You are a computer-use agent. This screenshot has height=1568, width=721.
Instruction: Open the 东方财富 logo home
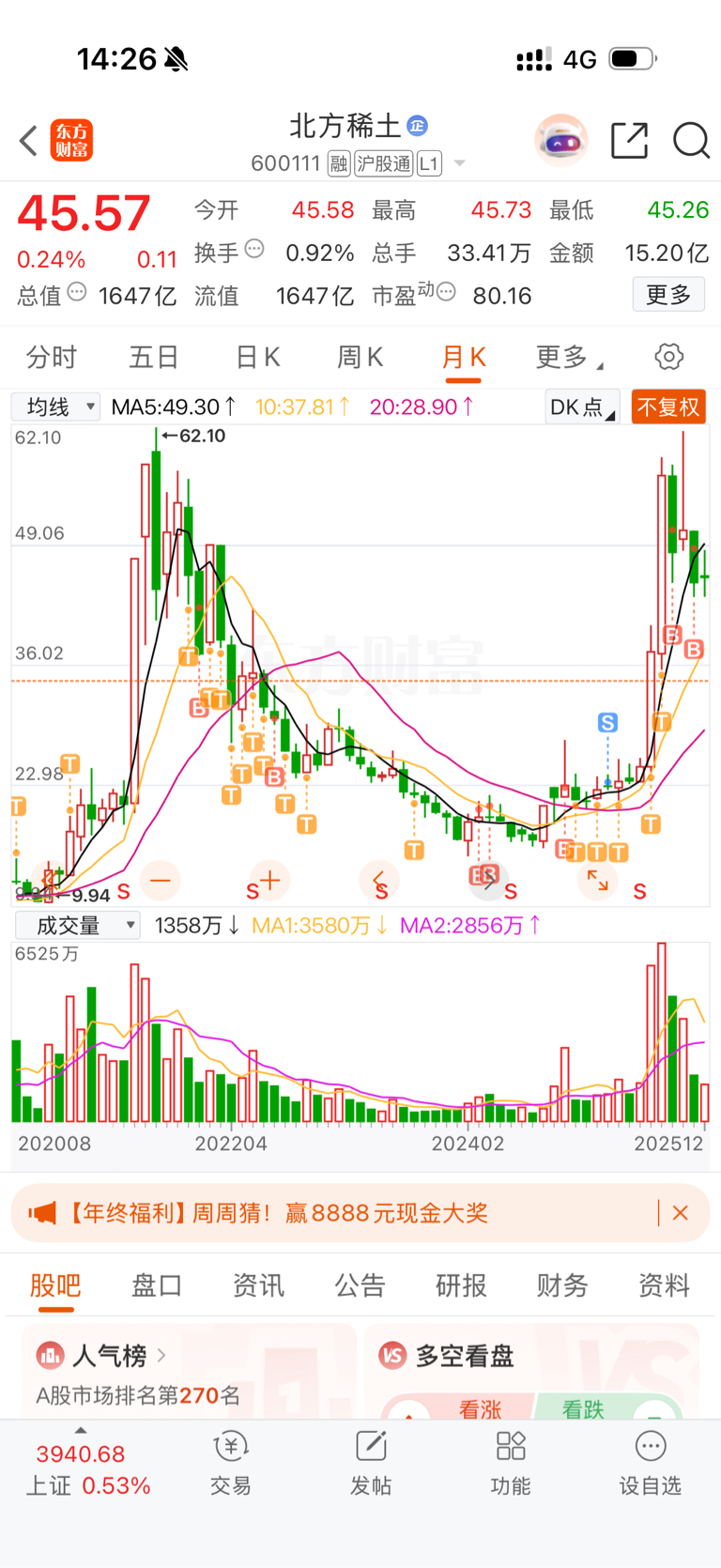click(x=71, y=141)
